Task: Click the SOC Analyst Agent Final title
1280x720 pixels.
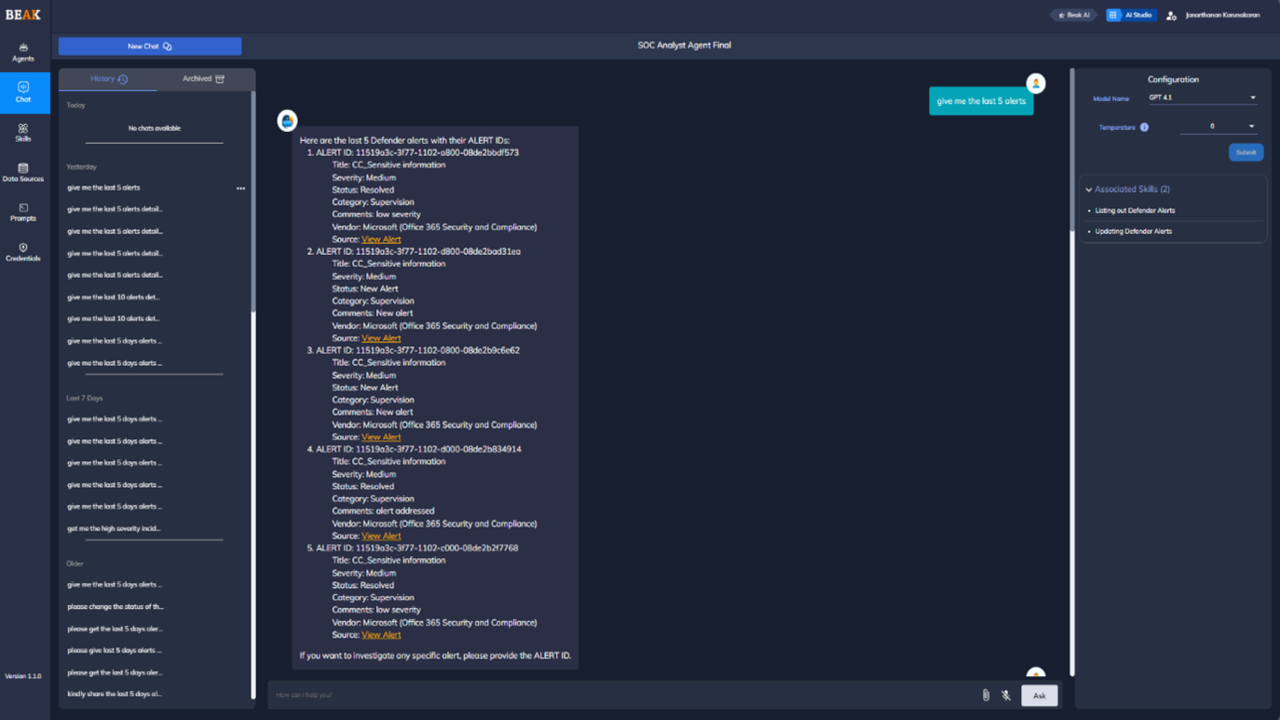Action: coord(684,46)
